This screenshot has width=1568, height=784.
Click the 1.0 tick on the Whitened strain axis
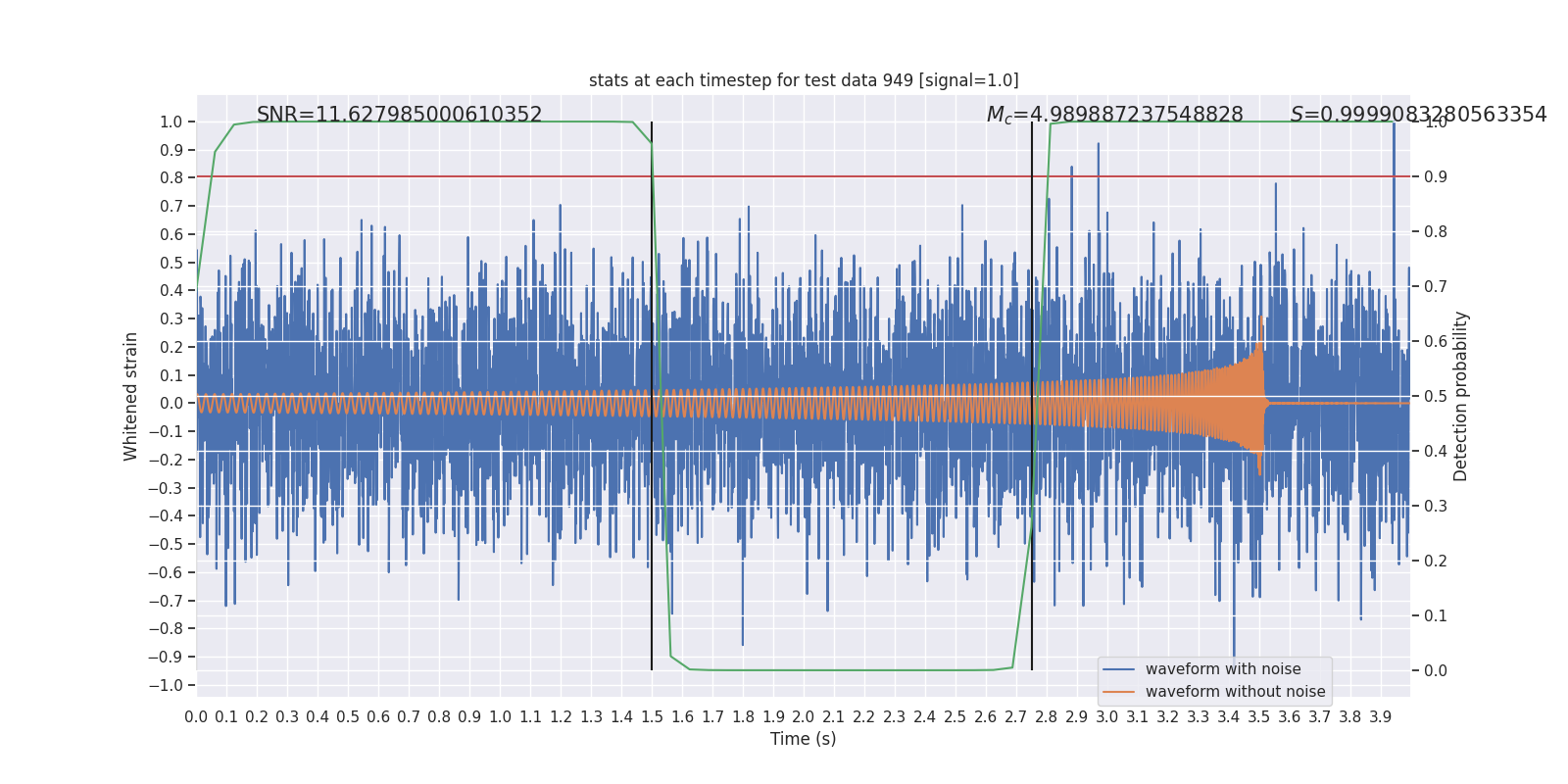pyautogui.click(x=171, y=122)
